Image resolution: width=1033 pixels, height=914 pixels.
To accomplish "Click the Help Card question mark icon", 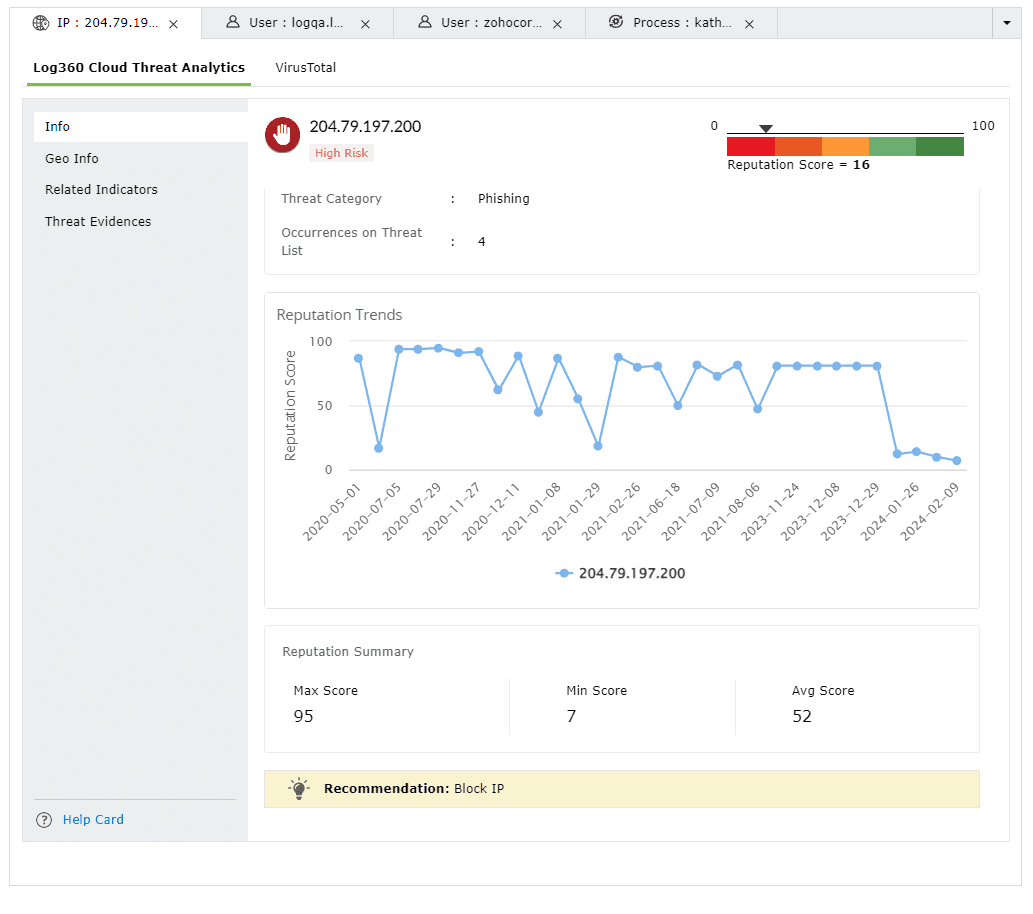I will point(44,820).
